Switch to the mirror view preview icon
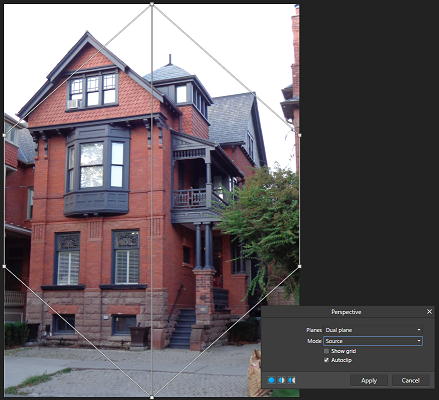 [292, 380]
